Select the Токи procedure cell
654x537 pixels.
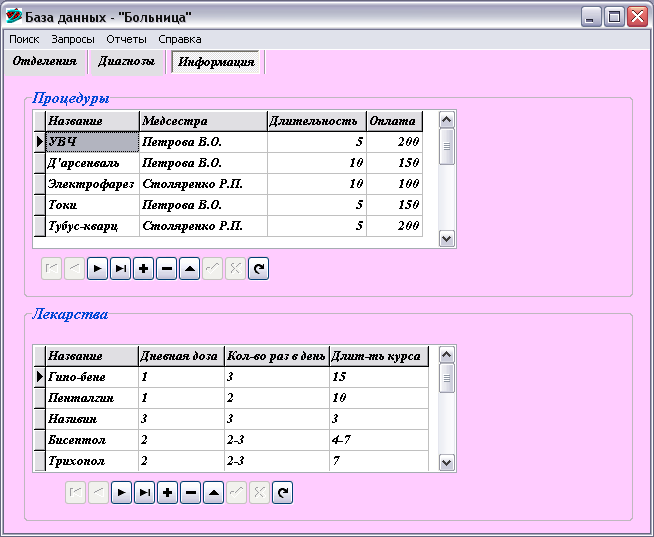(92, 205)
